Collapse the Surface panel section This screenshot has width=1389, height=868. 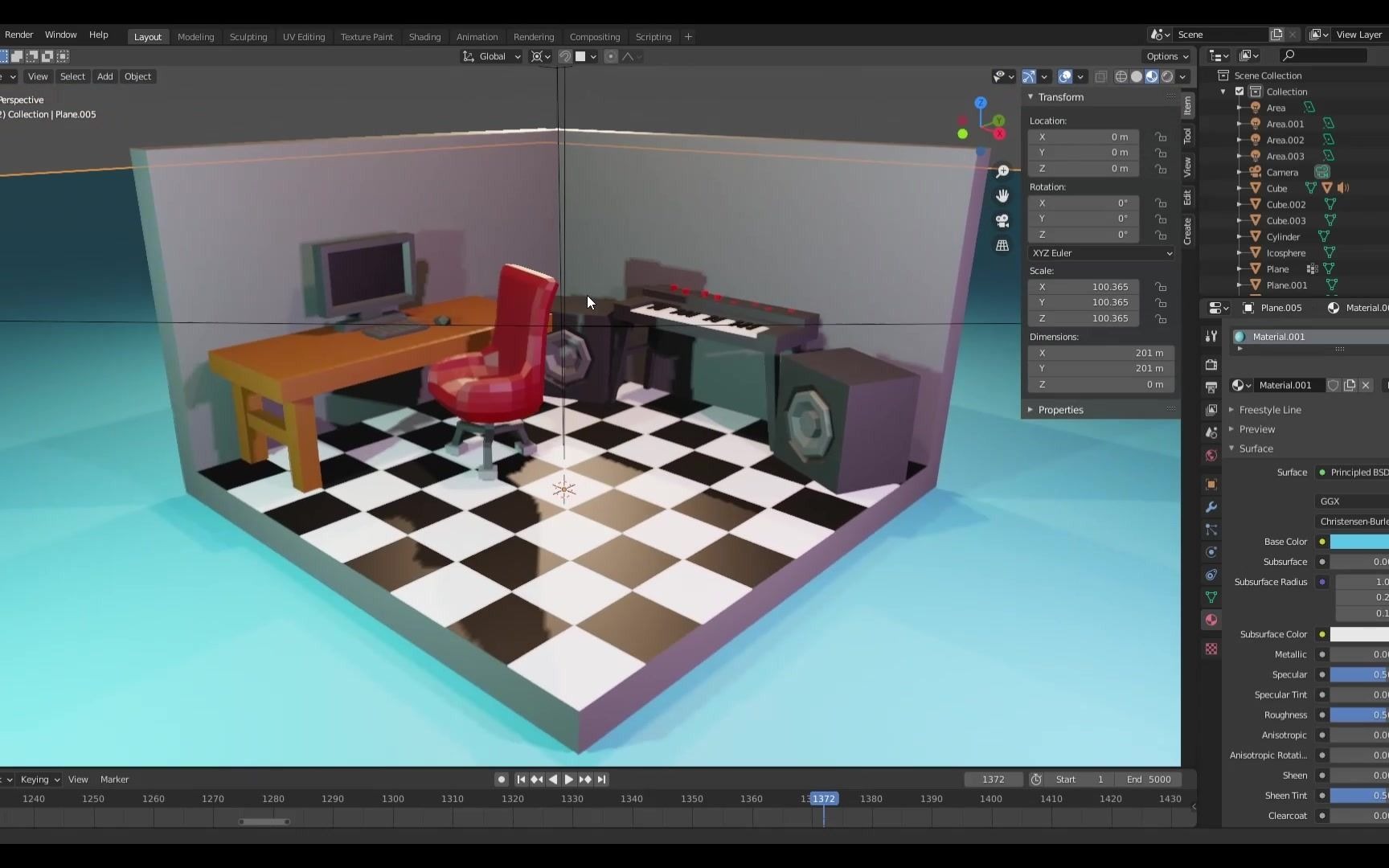(x=1255, y=448)
